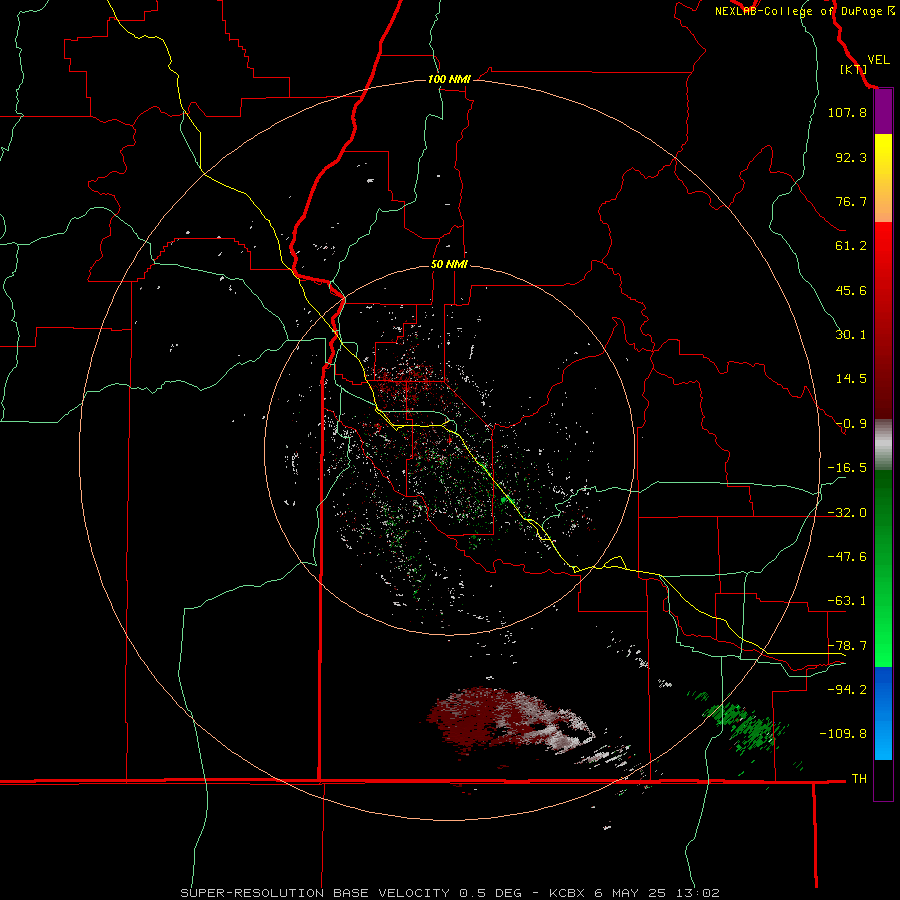Select the 45.6 velocity scale value
Viewport: 900px width, 900px height.
pos(851,290)
